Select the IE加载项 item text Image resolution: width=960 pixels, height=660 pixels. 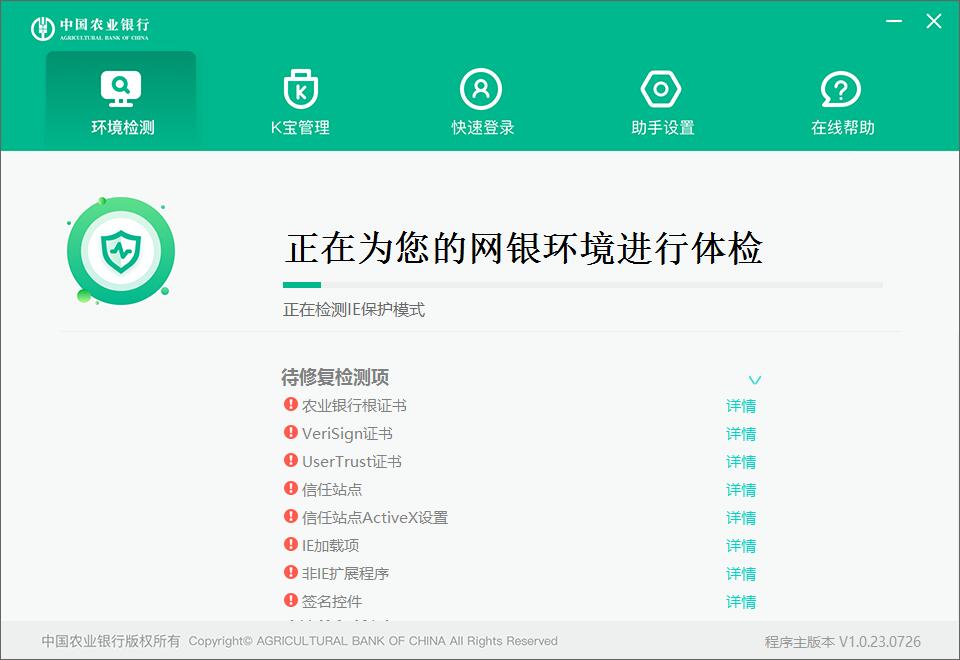coord(331,546)
